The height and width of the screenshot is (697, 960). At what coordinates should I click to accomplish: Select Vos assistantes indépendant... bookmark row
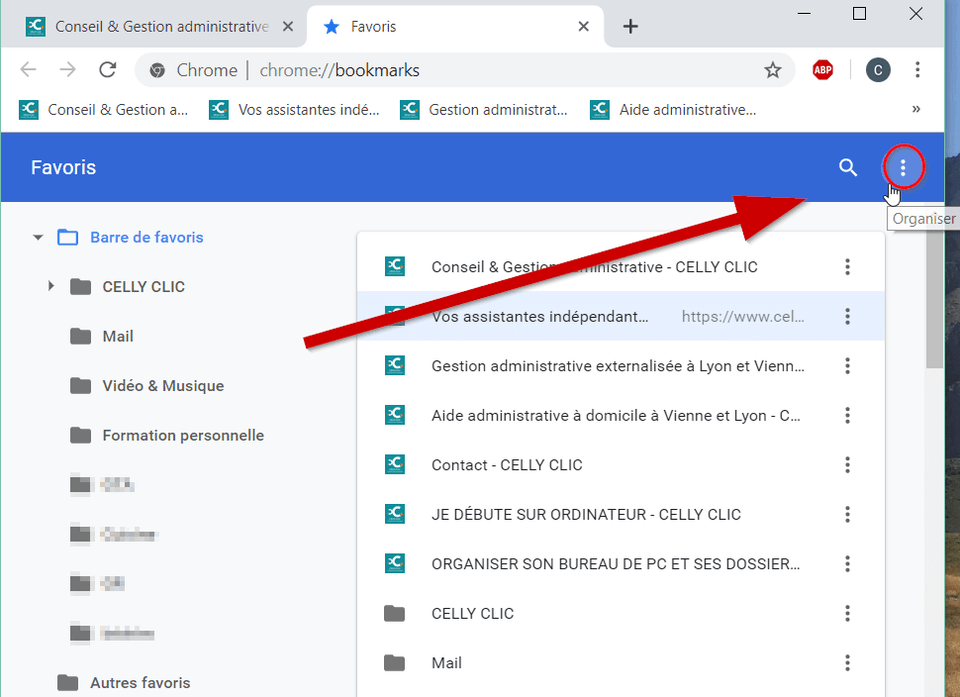tap(621, 316)
